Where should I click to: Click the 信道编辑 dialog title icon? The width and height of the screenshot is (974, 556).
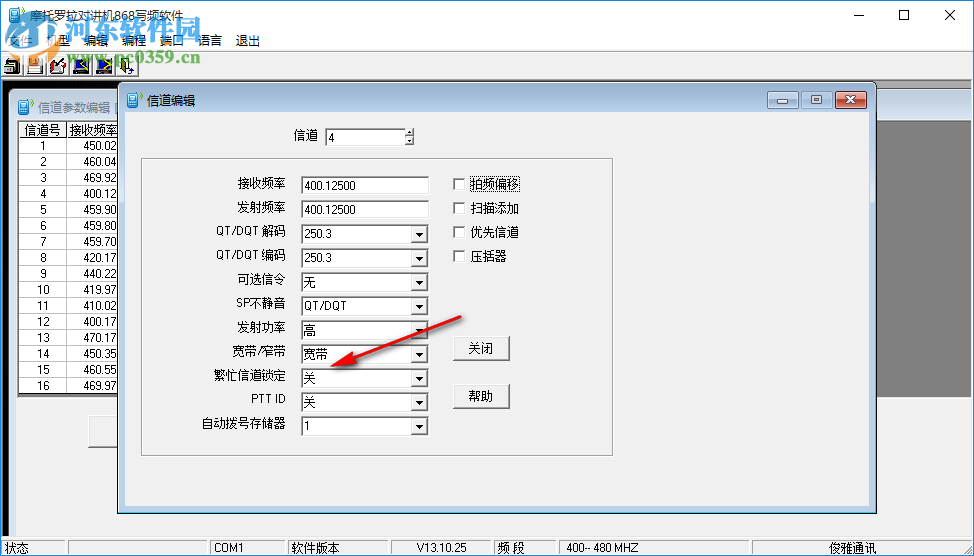[134, 99]
